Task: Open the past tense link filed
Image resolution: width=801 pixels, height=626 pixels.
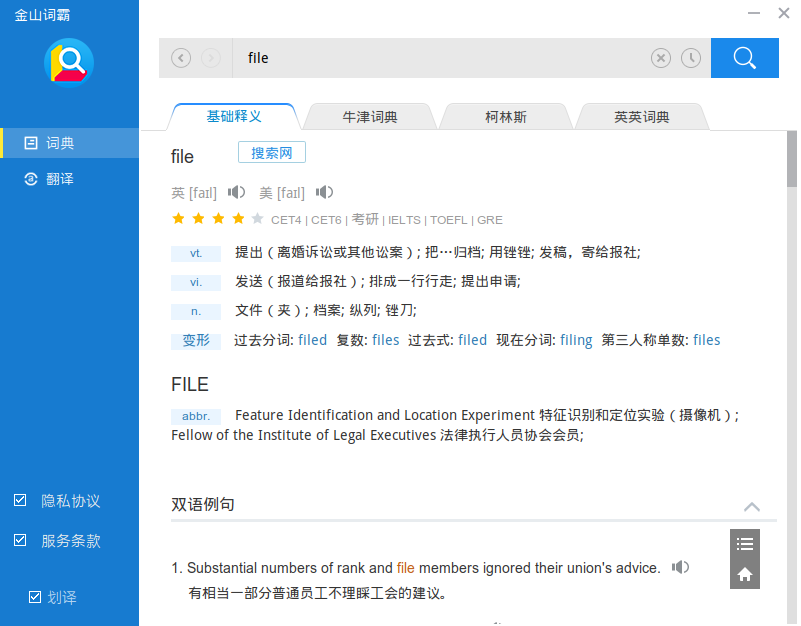Action: pos(473,340)
